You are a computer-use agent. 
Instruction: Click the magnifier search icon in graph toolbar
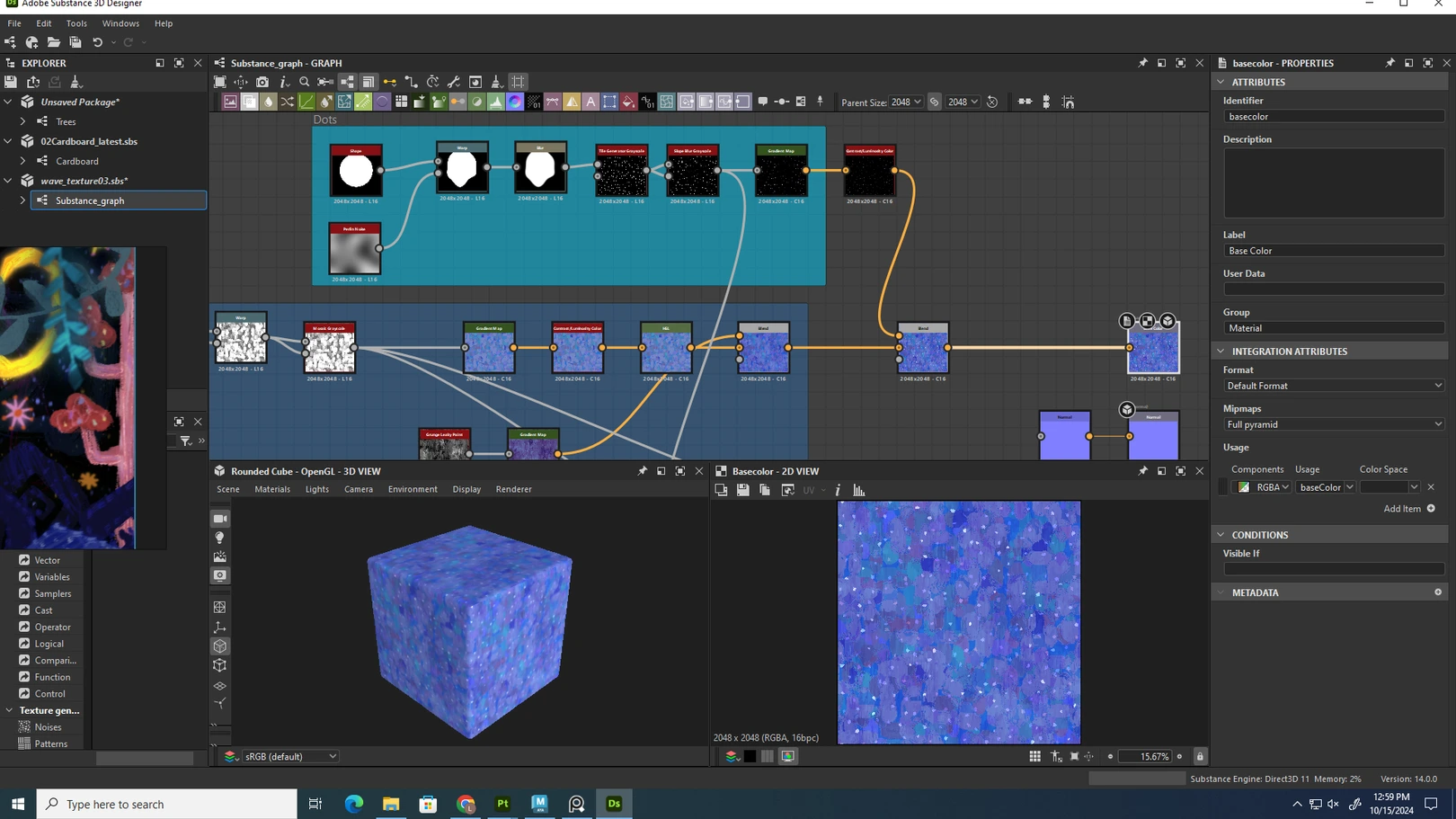click(305, 82)
